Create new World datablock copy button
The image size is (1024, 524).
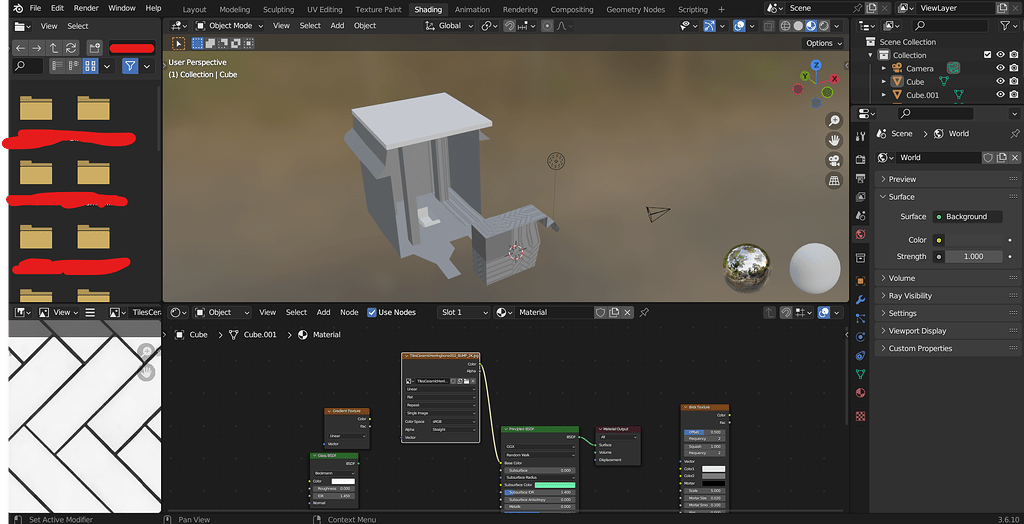pos(1001,157)
